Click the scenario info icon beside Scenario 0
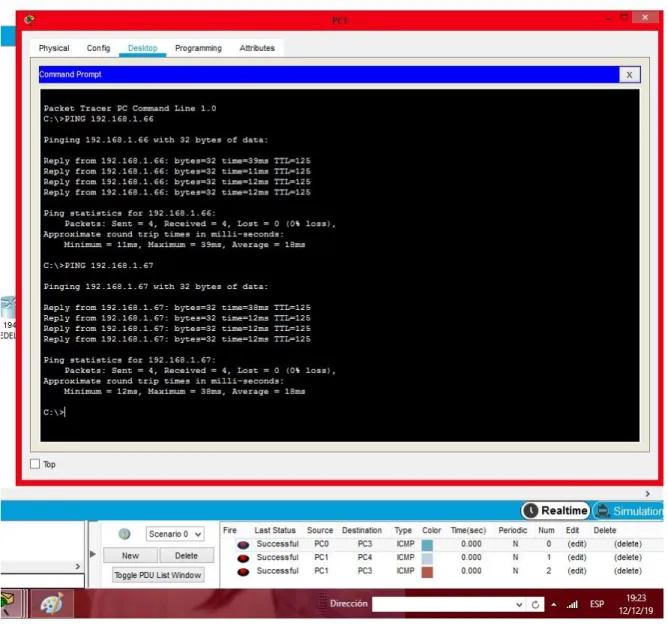 [124, 534]
